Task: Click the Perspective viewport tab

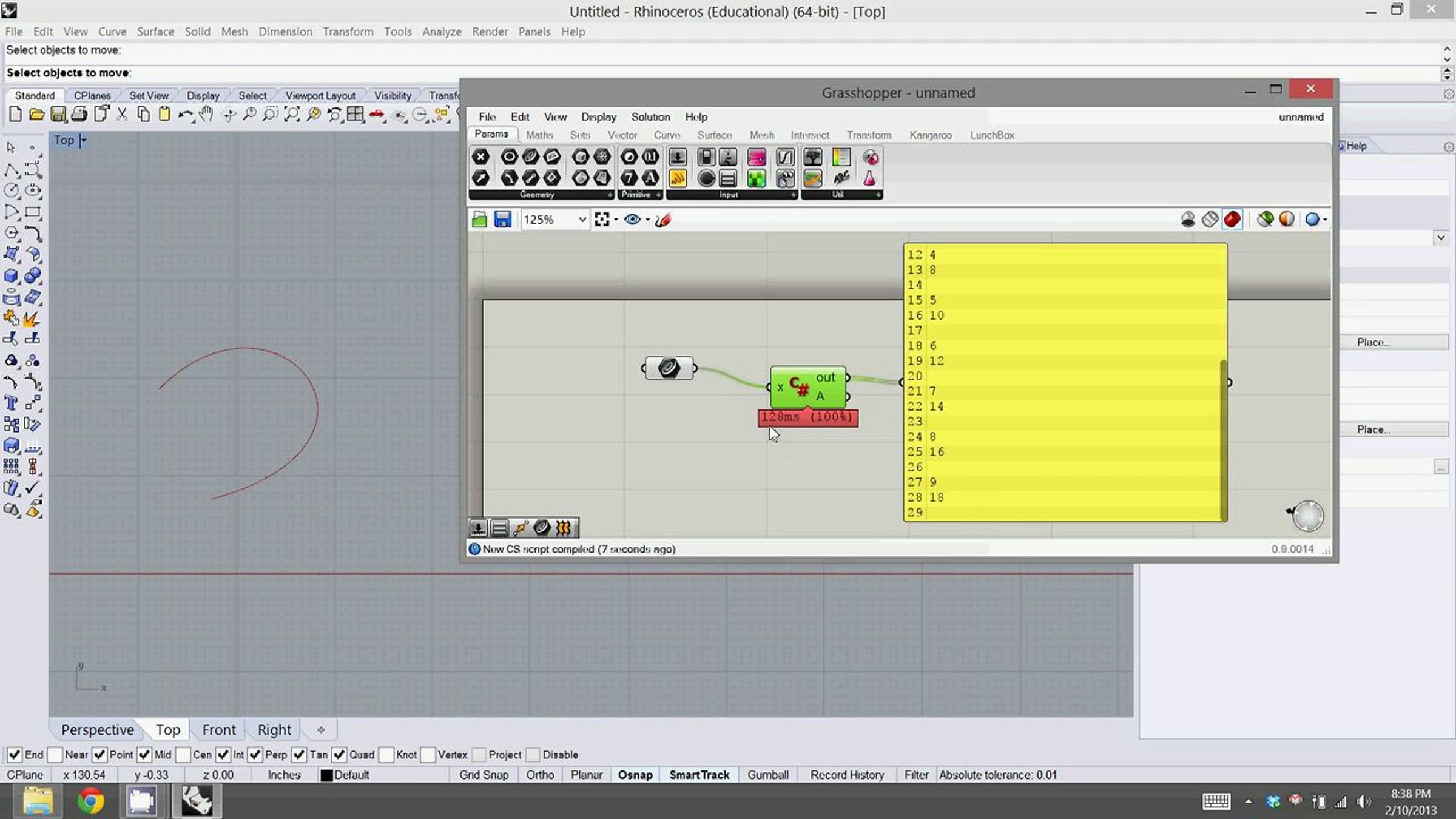Action: pyautogui.click(x=97, y=730)
